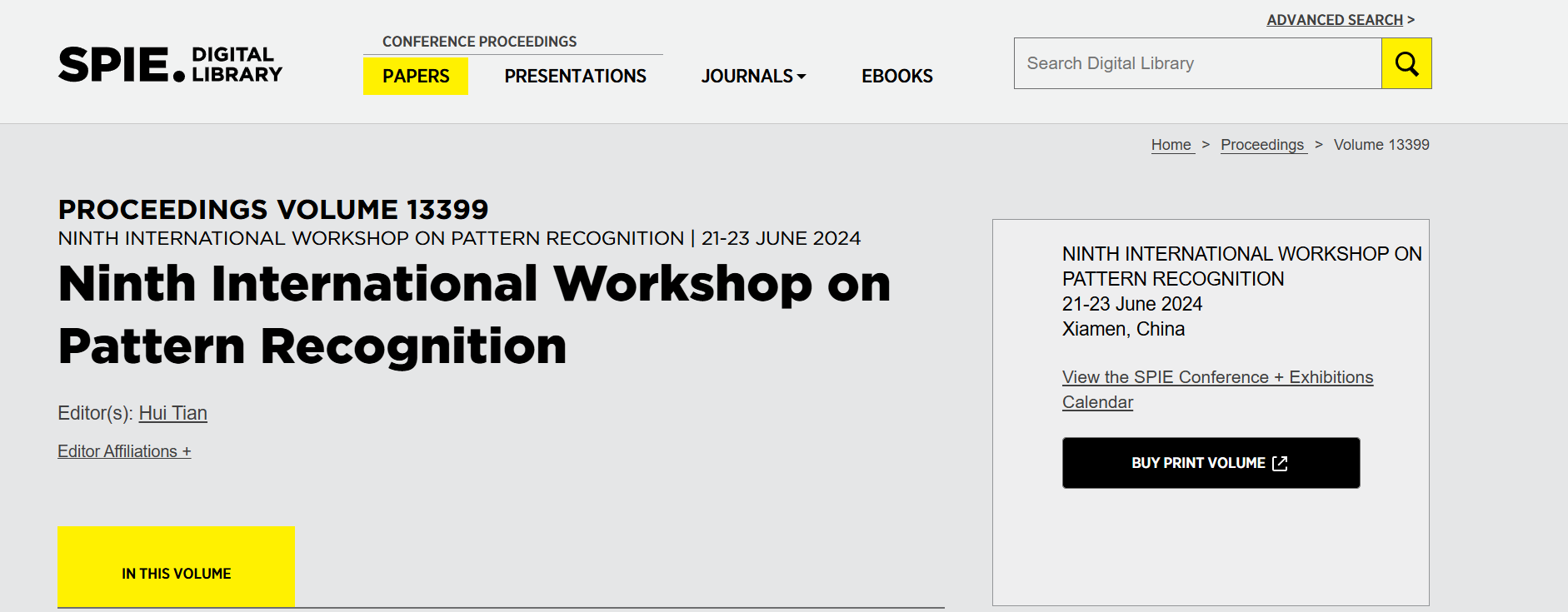This screenshot has width=1568, height=612.
Task: Go to the Presentations section
Action: (x=575, y=77)
